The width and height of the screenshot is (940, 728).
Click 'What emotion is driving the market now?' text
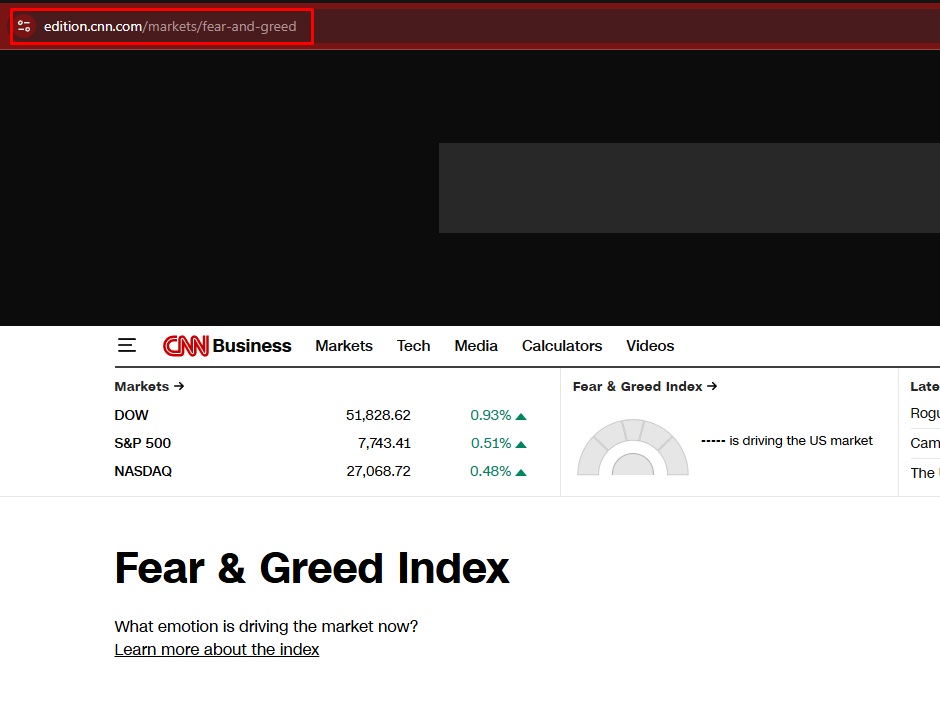point(266,627)
